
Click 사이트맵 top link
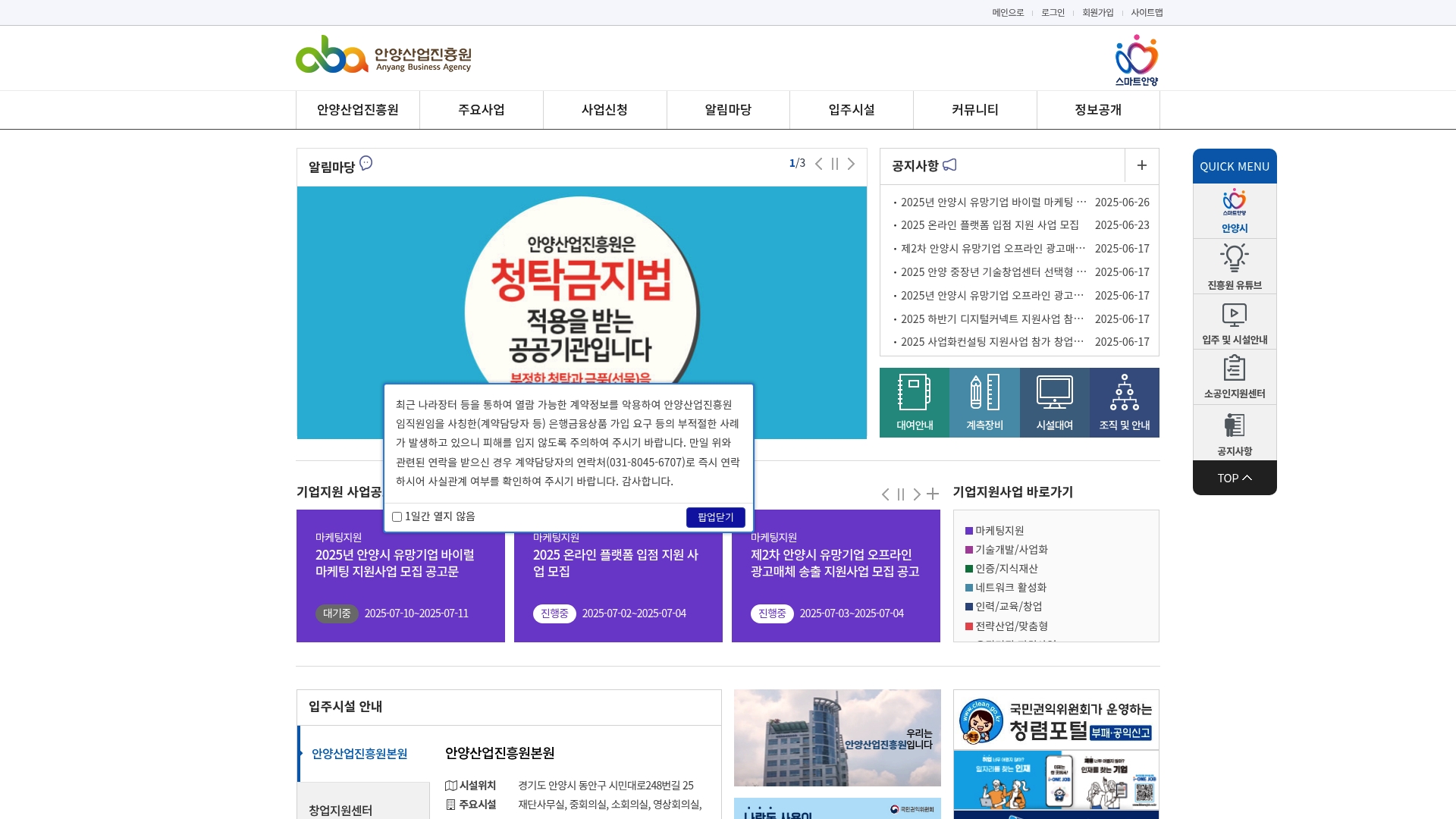(x=1147, y=12)
